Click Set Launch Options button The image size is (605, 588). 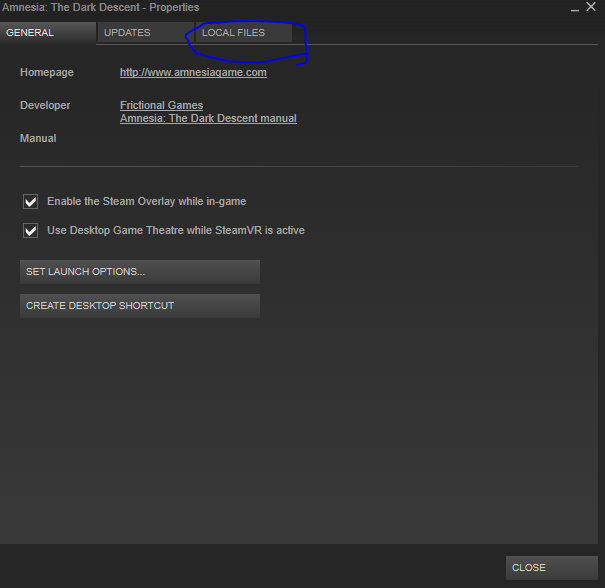tap(140, 272)
